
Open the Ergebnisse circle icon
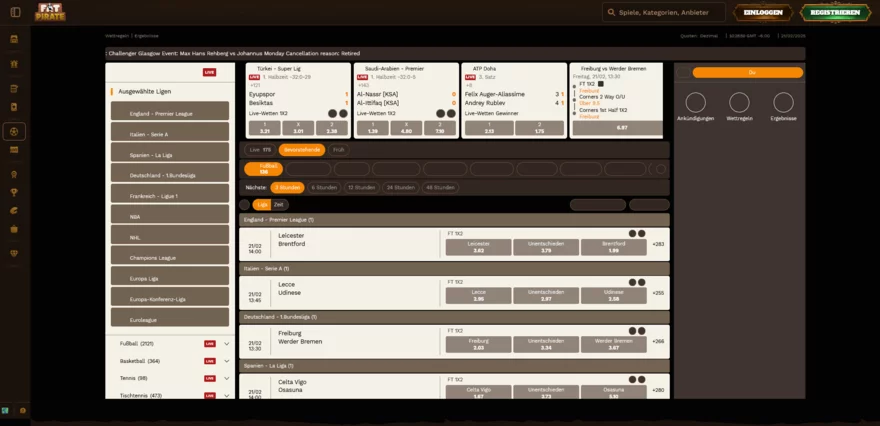783,103
